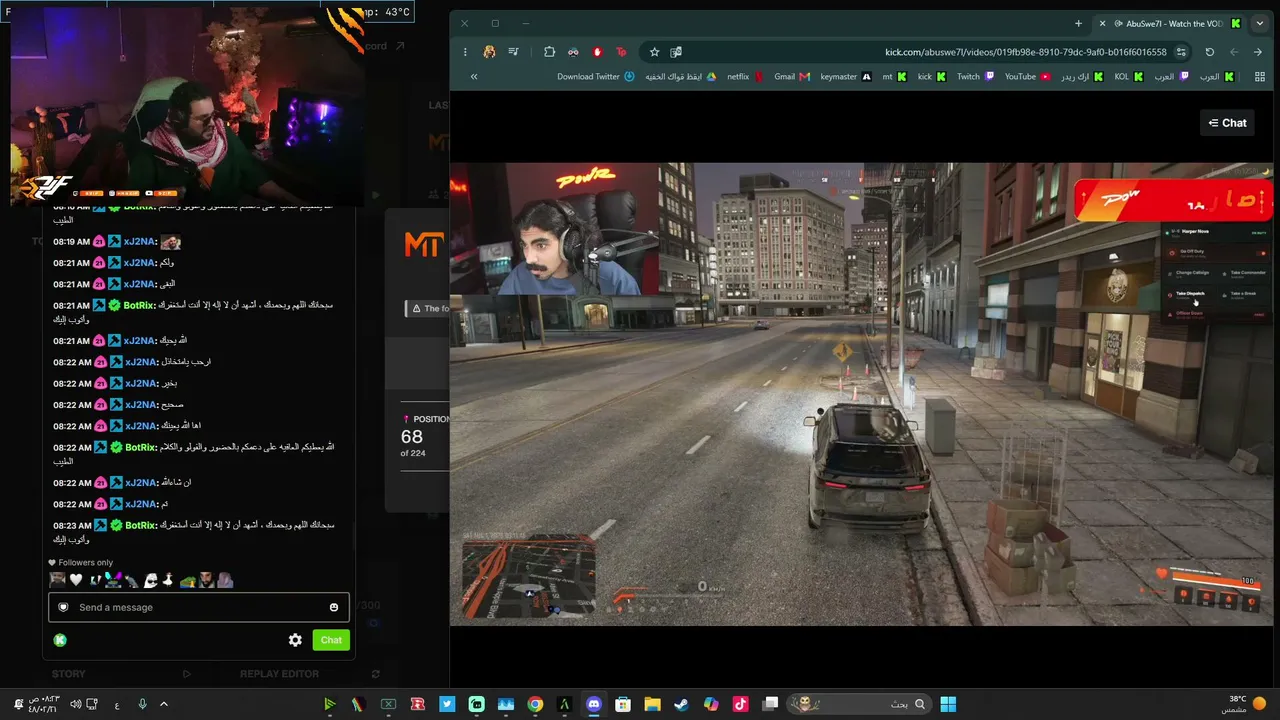Open File Explorer from the taskbar
Viewport: 1280px width, 720px height.
point(652,704)
